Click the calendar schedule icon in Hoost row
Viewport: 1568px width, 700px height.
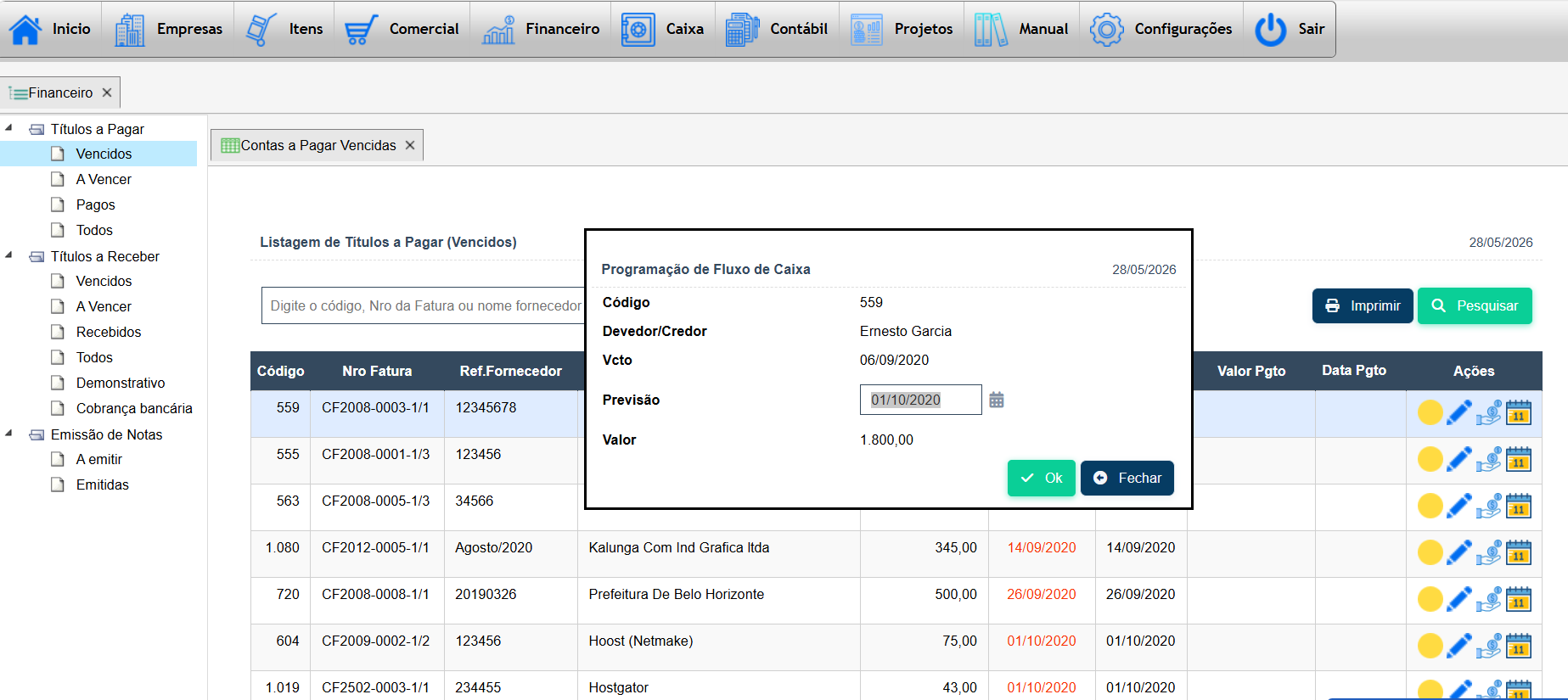(1519, 647)
